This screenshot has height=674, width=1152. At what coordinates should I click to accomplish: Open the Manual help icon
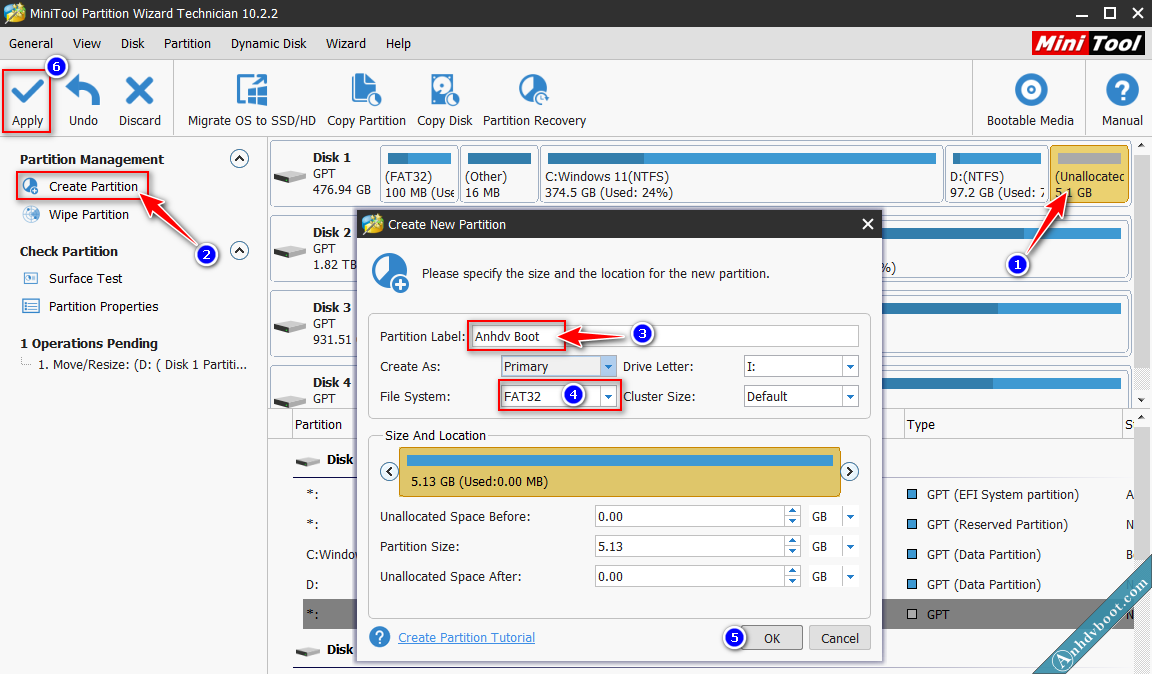coord(1122,101)
